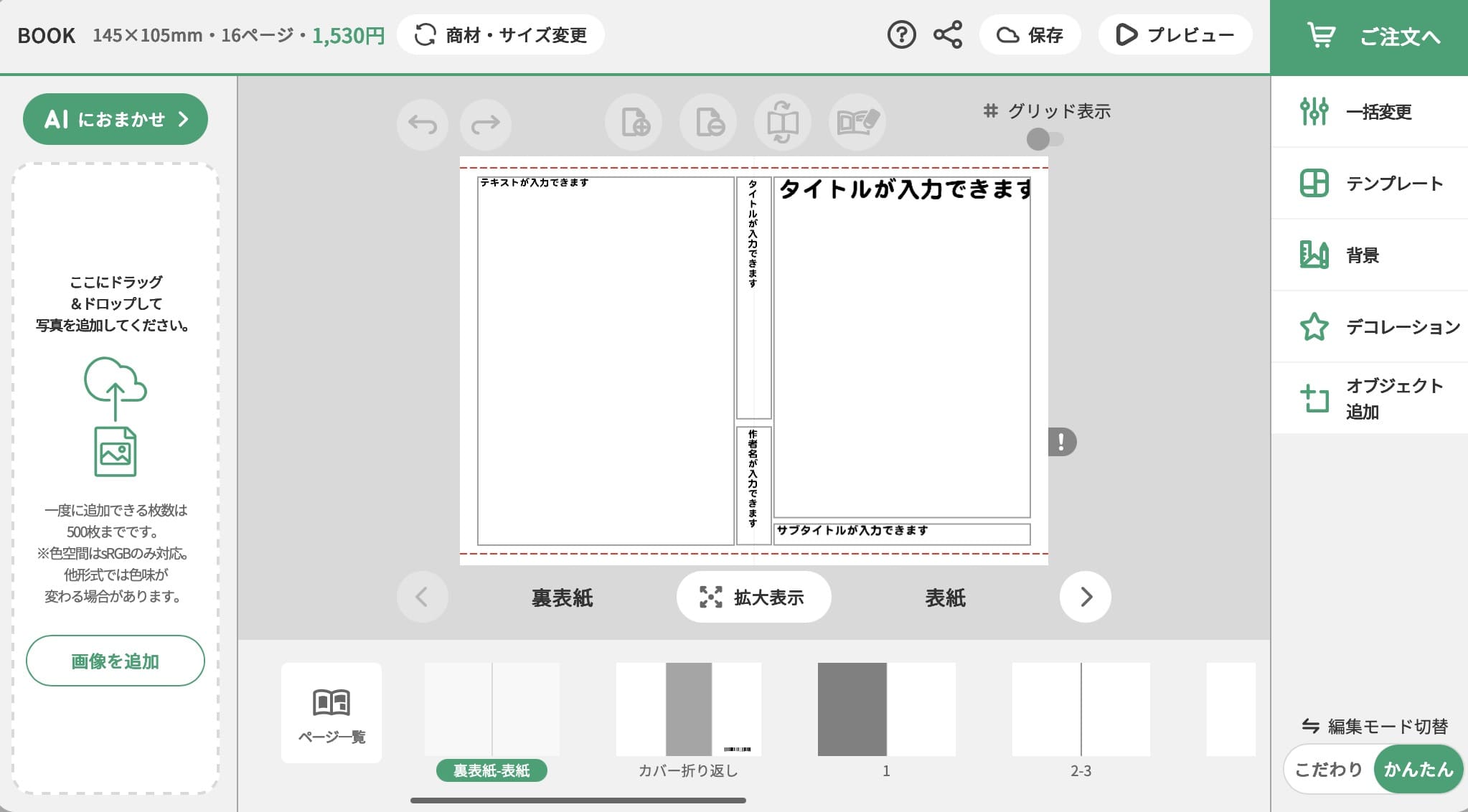Screen dimensions: 1468x812
Task: Click the share icon in top bar
Action: [947, 34]
